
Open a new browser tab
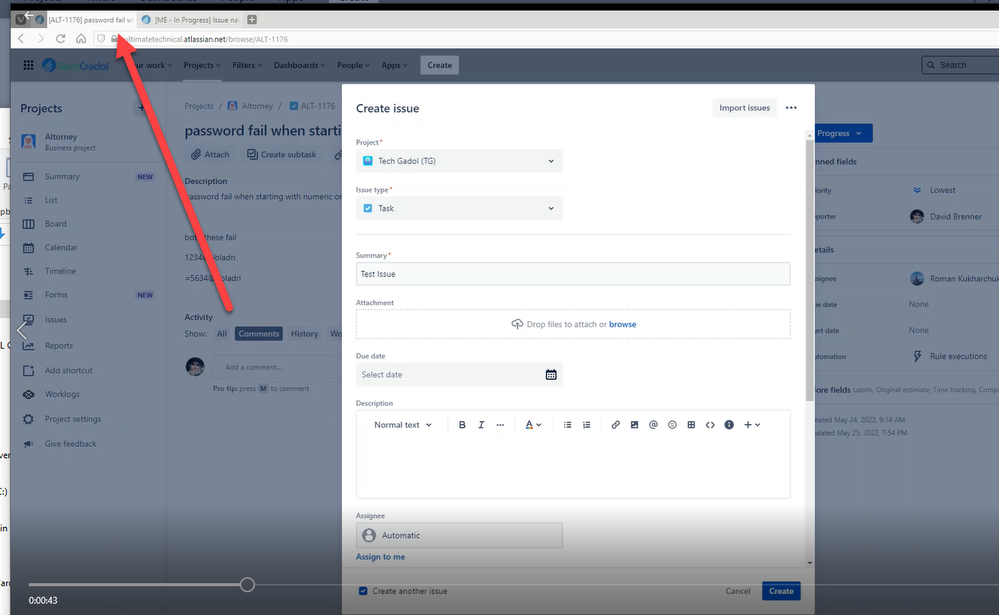coord(252,20)
